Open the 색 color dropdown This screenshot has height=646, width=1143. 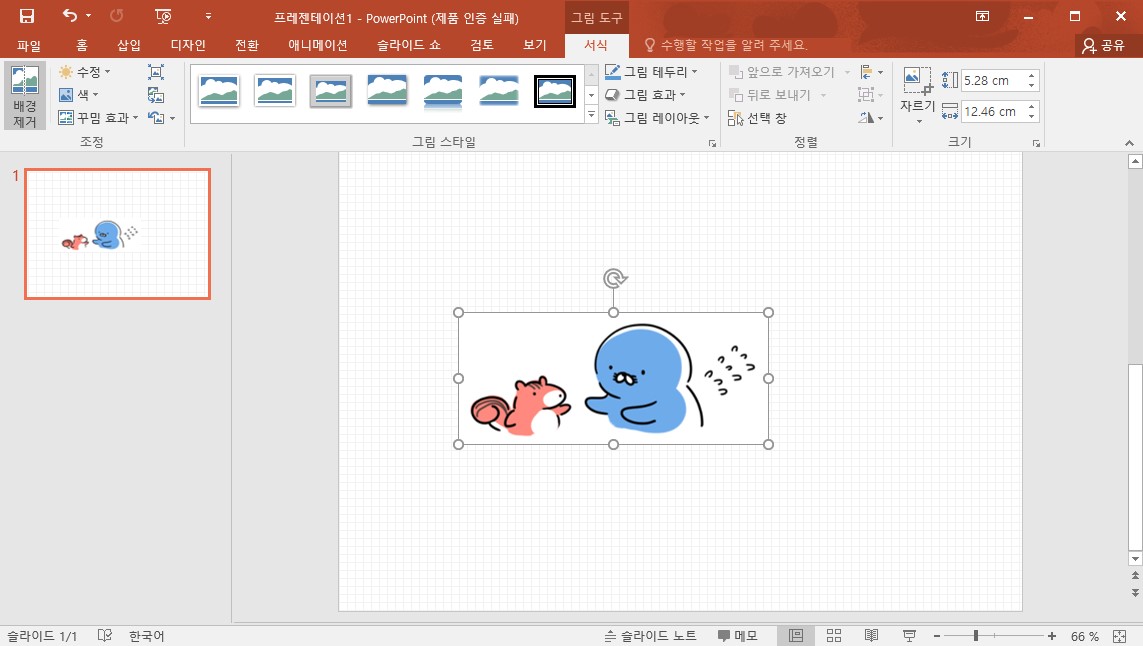tap(78, 95)
